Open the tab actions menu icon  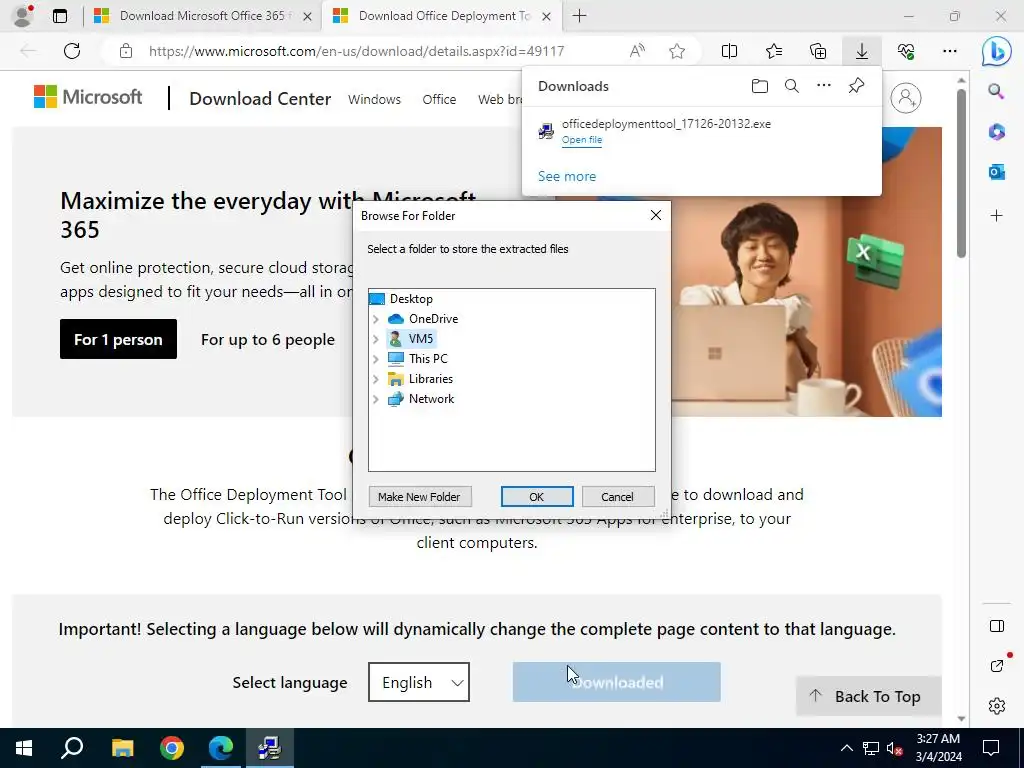coord(60,16)
